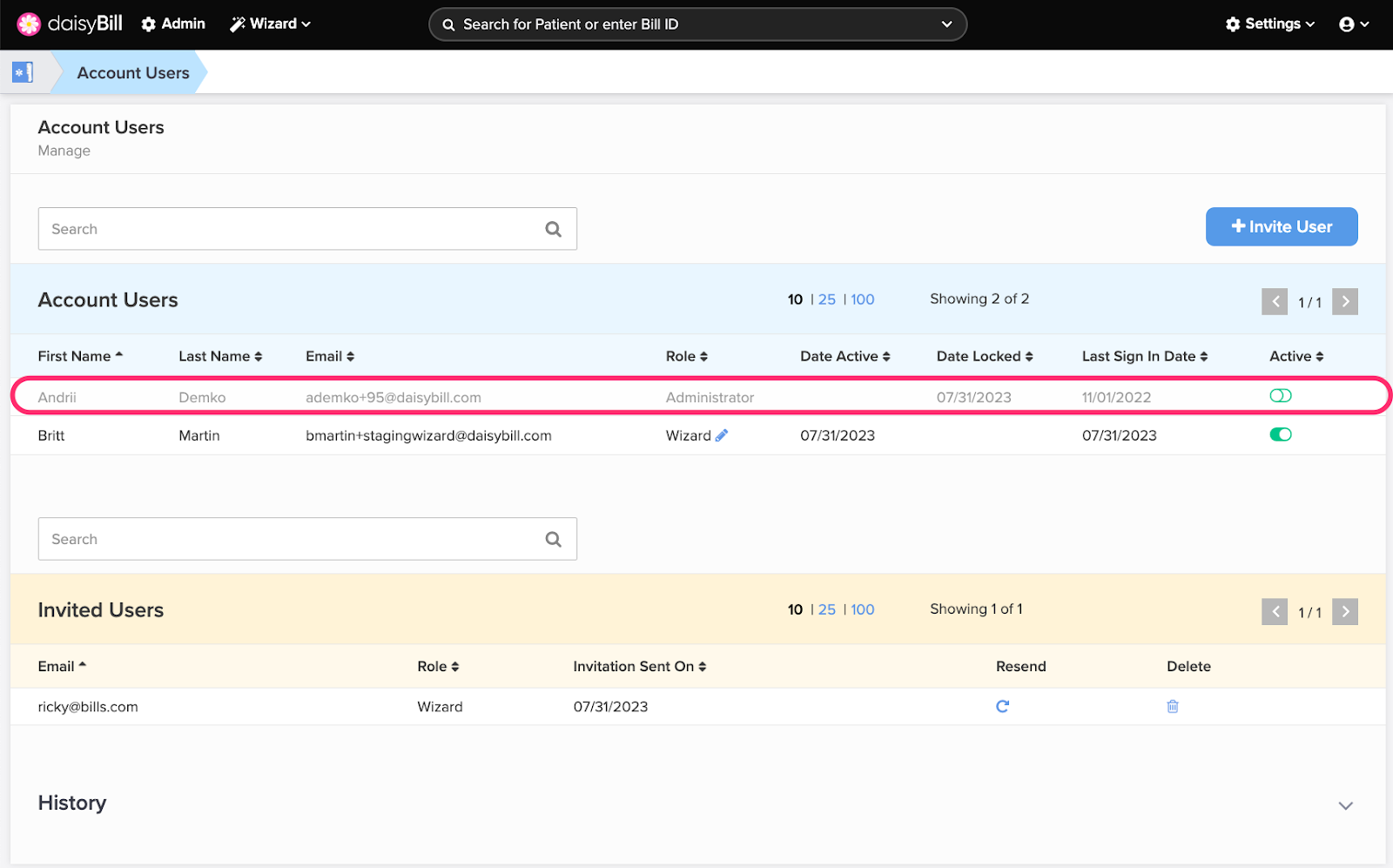Sort users by Last Sign In Date

click(x=1144, y=355)
